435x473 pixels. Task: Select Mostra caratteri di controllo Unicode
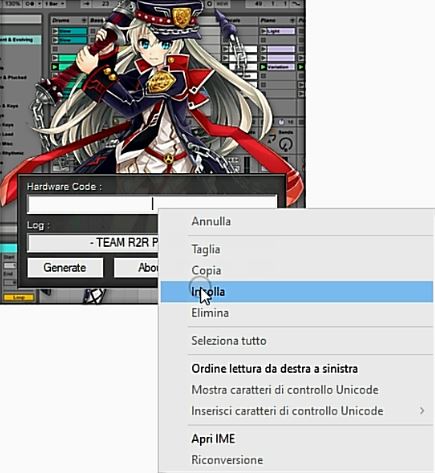coord(297,390)
